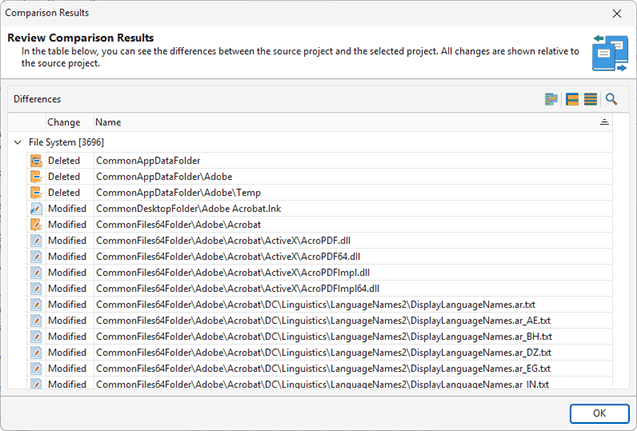Sort by the Name column header

pos(108,122)
